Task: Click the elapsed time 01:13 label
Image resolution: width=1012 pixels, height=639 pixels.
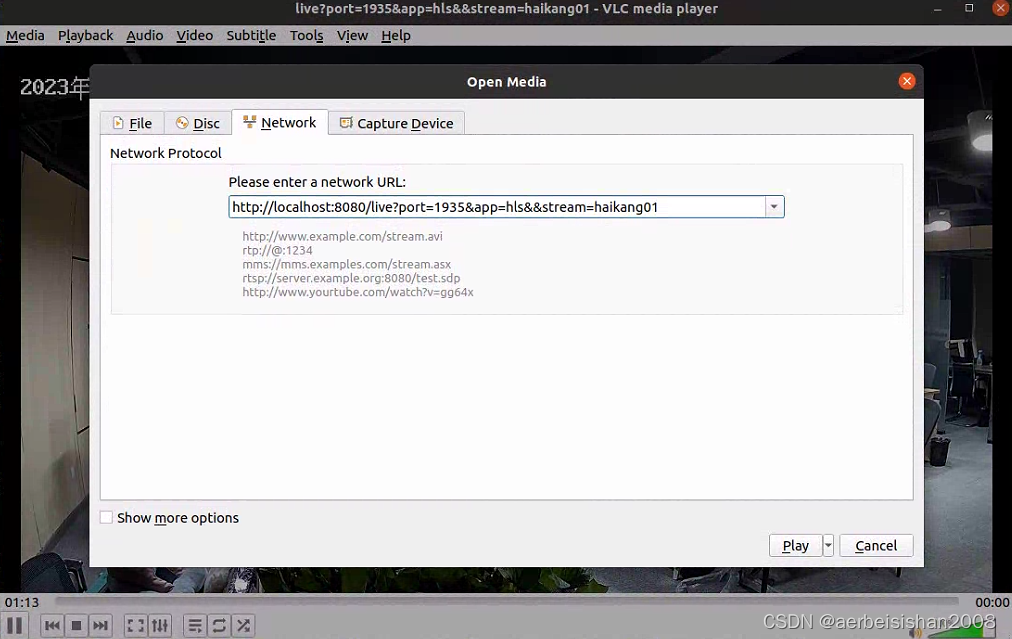Action: 22,602
